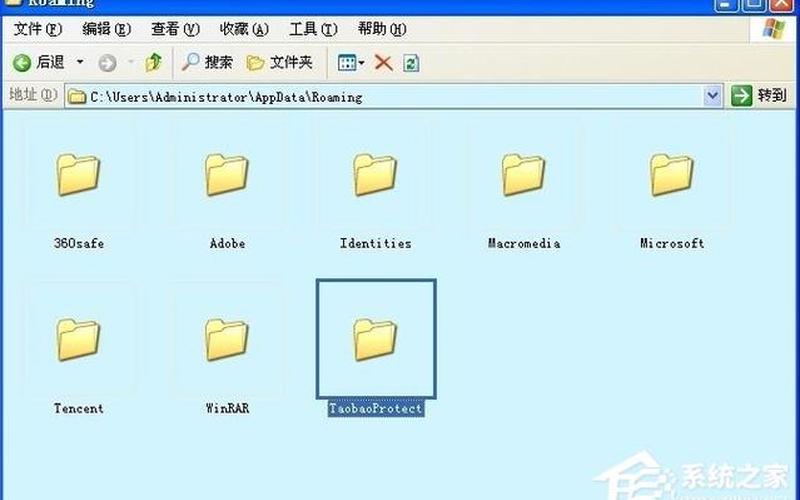
Task: Open the Back history dropdown arrow
Action: [80, 62]
